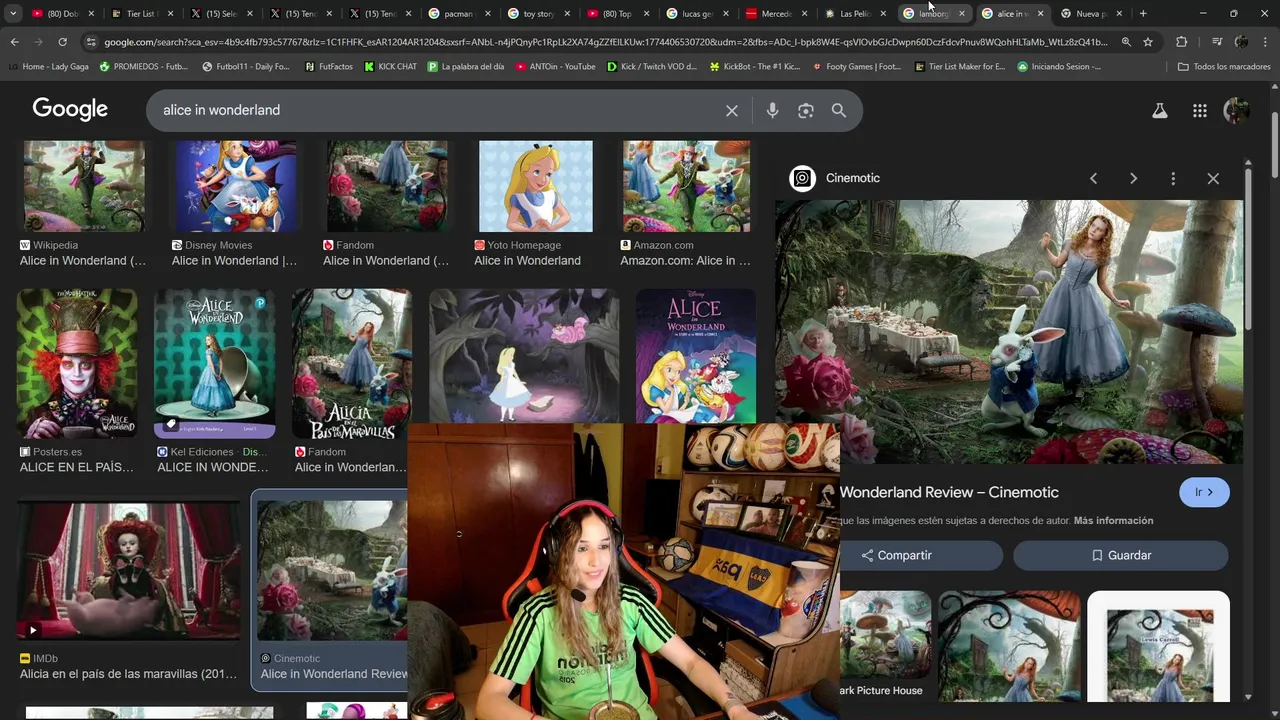Open the Futbol11 bookmark
The height and width of the screenshot is (720, 1280).
246,67
